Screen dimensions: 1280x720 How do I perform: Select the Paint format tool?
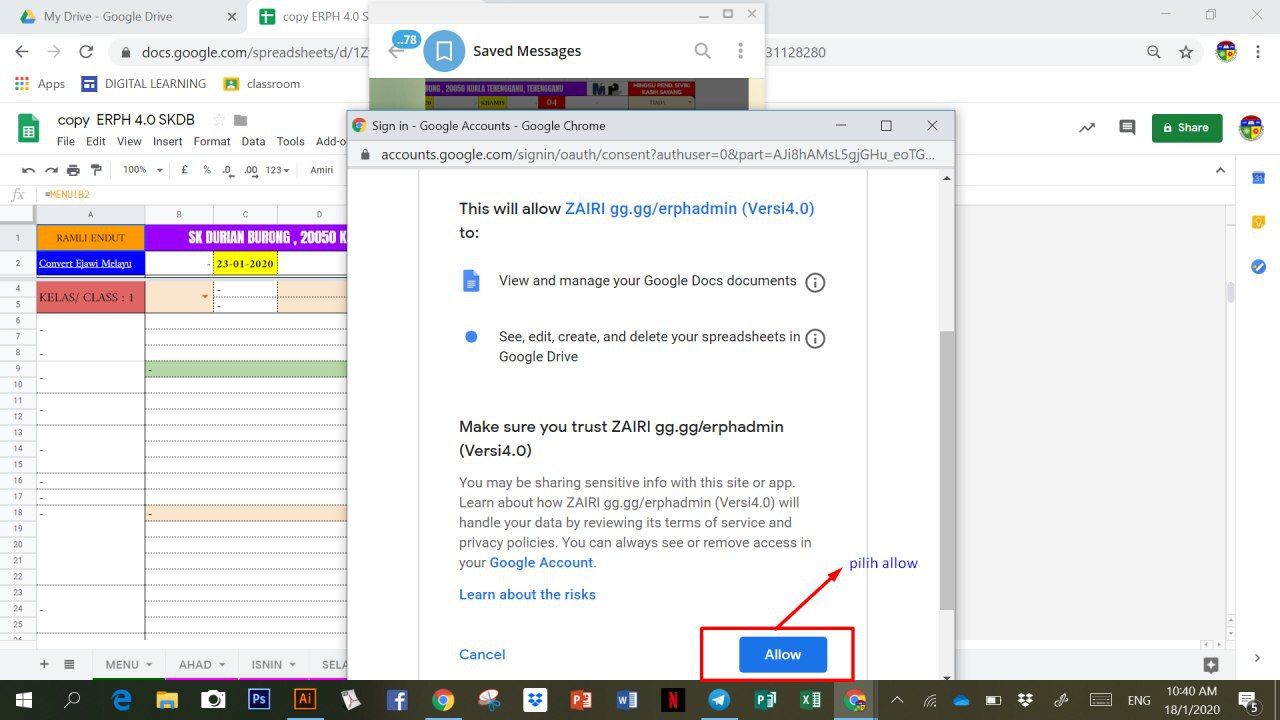[96, 170]
